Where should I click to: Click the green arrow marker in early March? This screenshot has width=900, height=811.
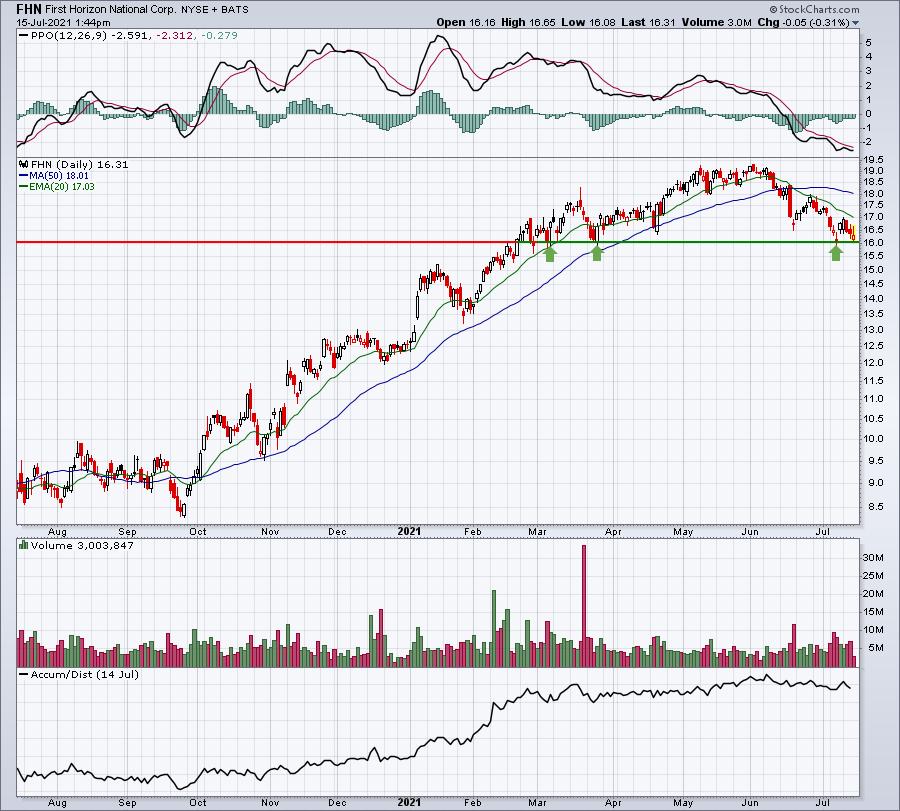[x=550, y=253]
